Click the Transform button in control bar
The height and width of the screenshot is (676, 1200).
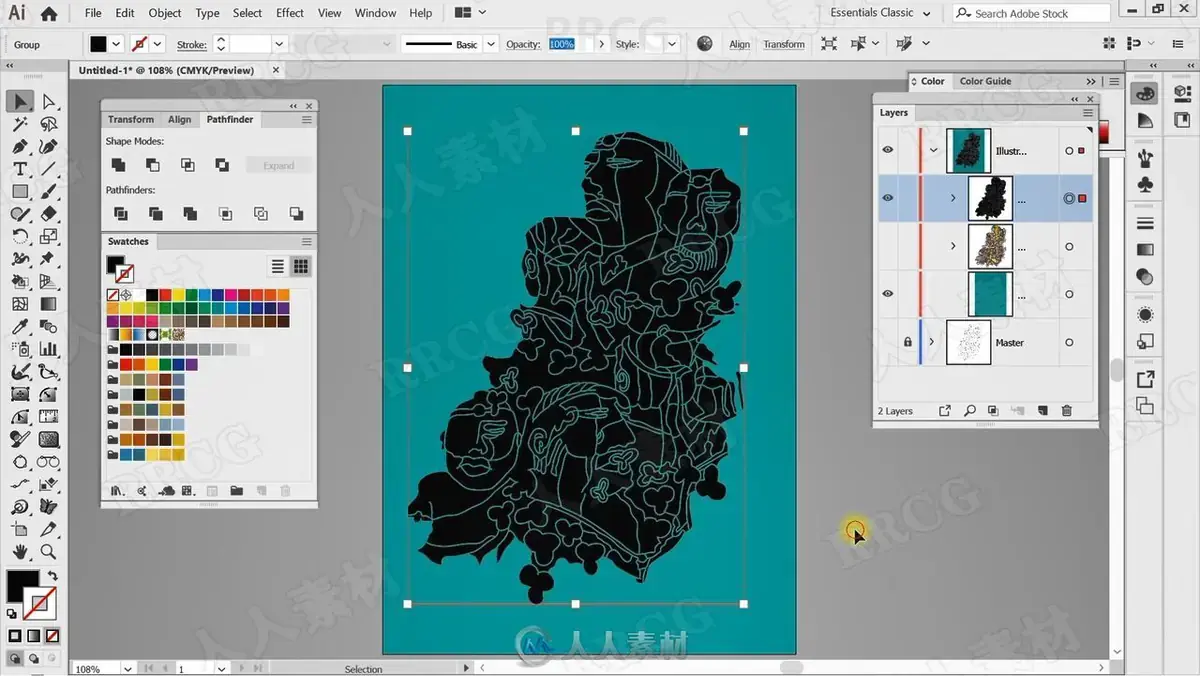pos(784,44)
